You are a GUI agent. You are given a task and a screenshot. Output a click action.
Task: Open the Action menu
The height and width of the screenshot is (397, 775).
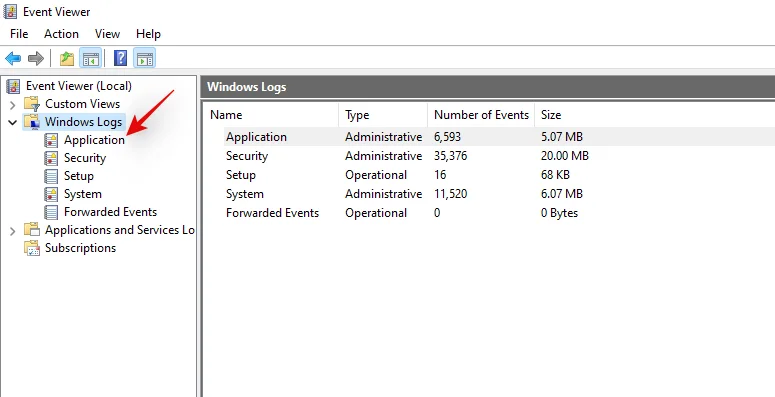click(61, 34)
